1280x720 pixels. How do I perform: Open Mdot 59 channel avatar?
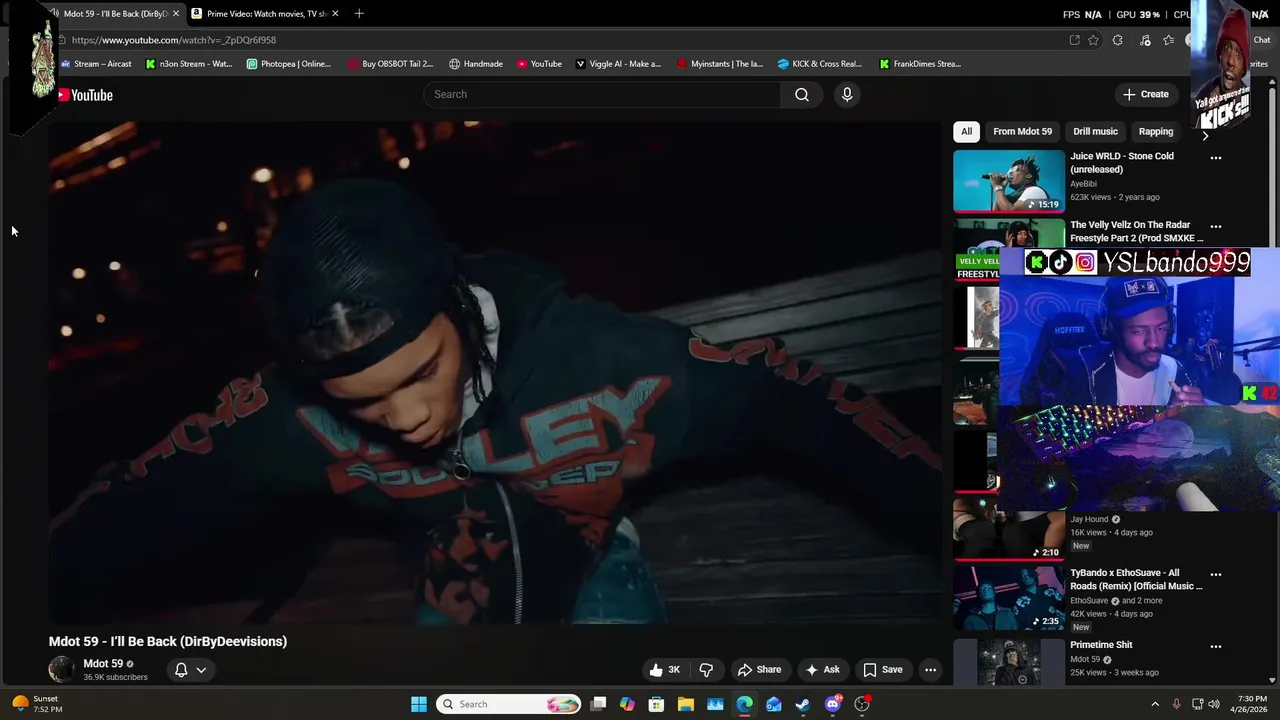tap(62, 670)
